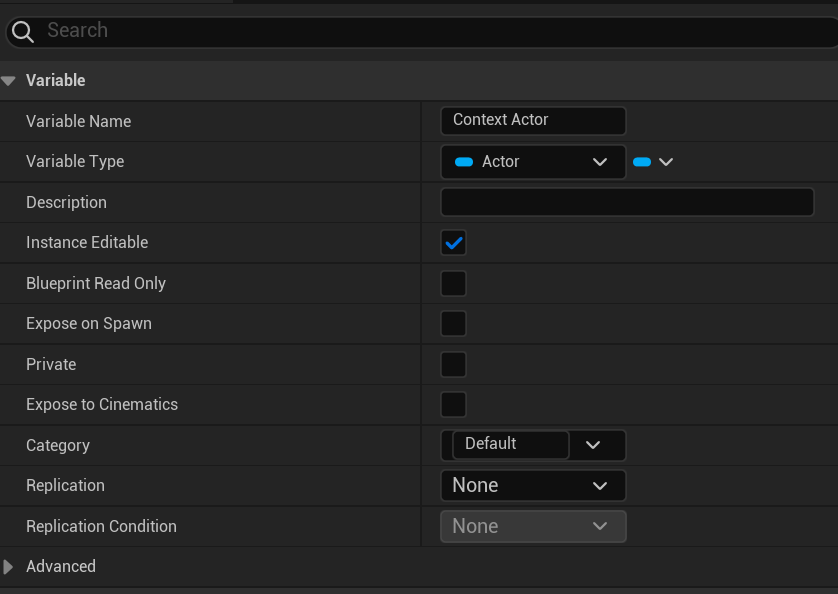Screen dimensions: 838x594
Task: Check the Expose on Spawn checkbox
Action: pos(453,323)
